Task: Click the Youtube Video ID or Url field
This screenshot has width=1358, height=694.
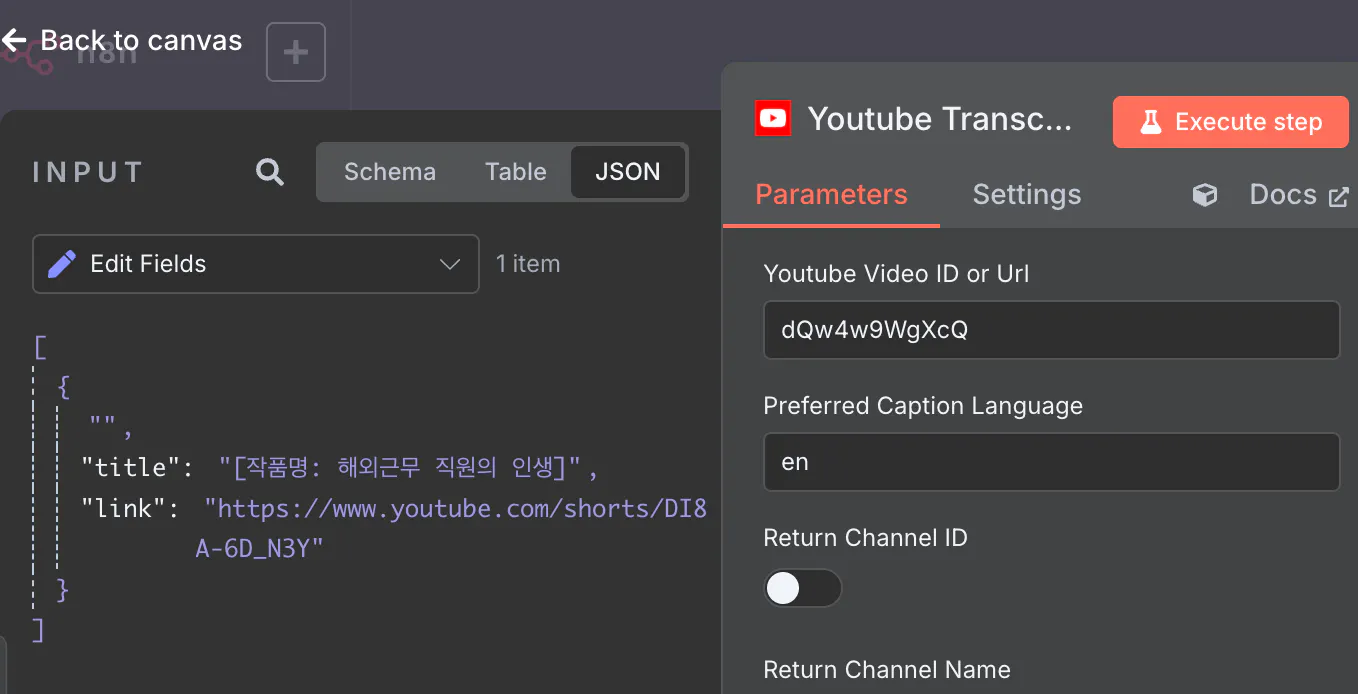Action: [x=1051, y=329]
